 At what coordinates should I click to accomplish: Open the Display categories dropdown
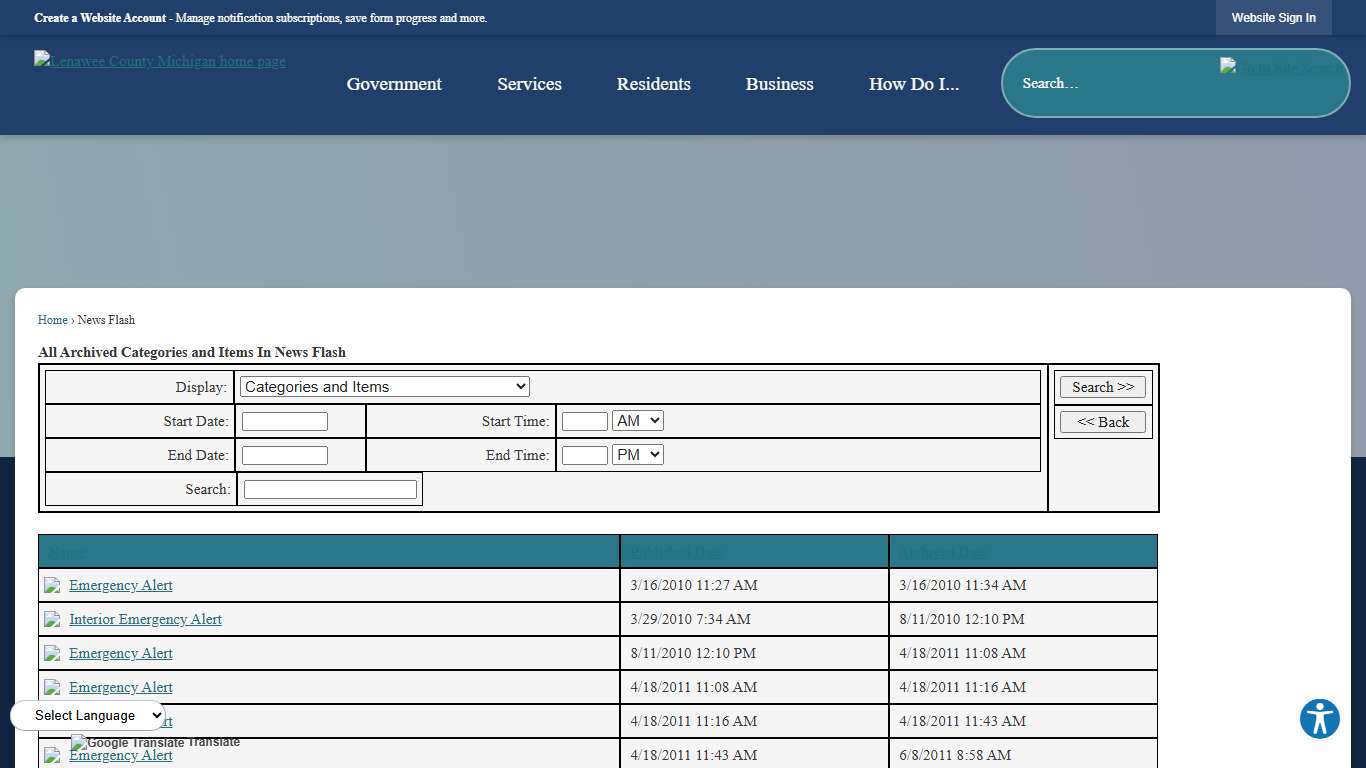[384, 387]
